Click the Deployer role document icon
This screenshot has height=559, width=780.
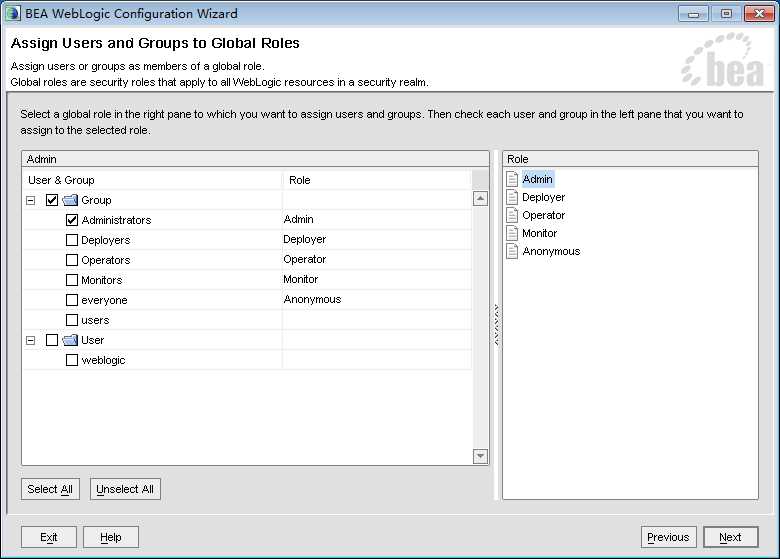point(512,197)
